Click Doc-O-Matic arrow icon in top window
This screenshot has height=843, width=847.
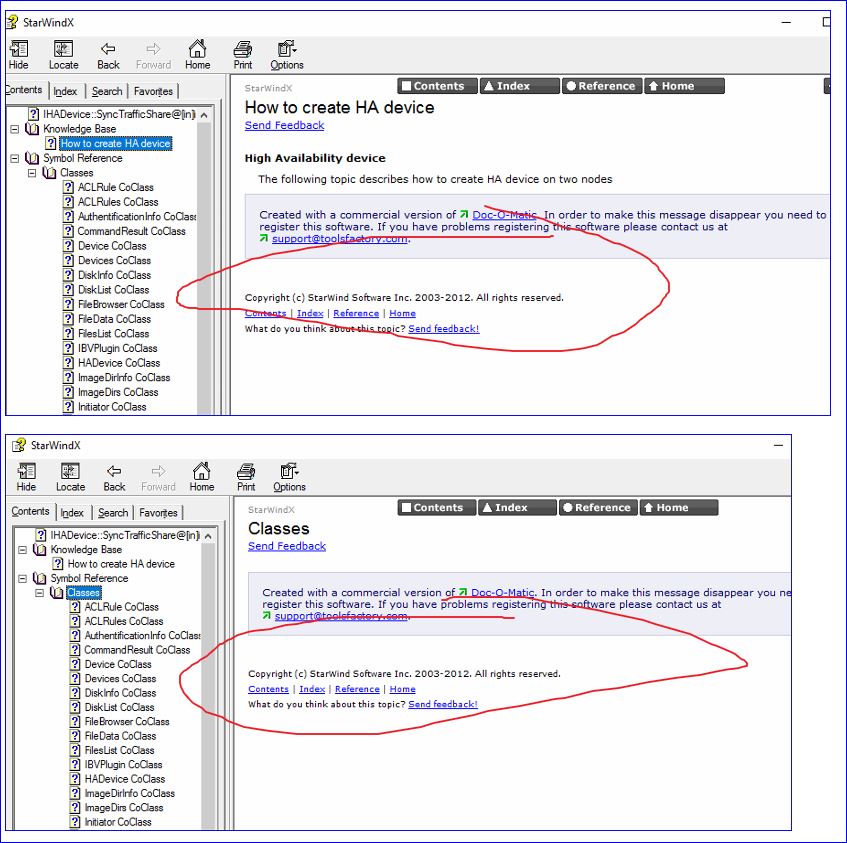(x=463, y=214)
